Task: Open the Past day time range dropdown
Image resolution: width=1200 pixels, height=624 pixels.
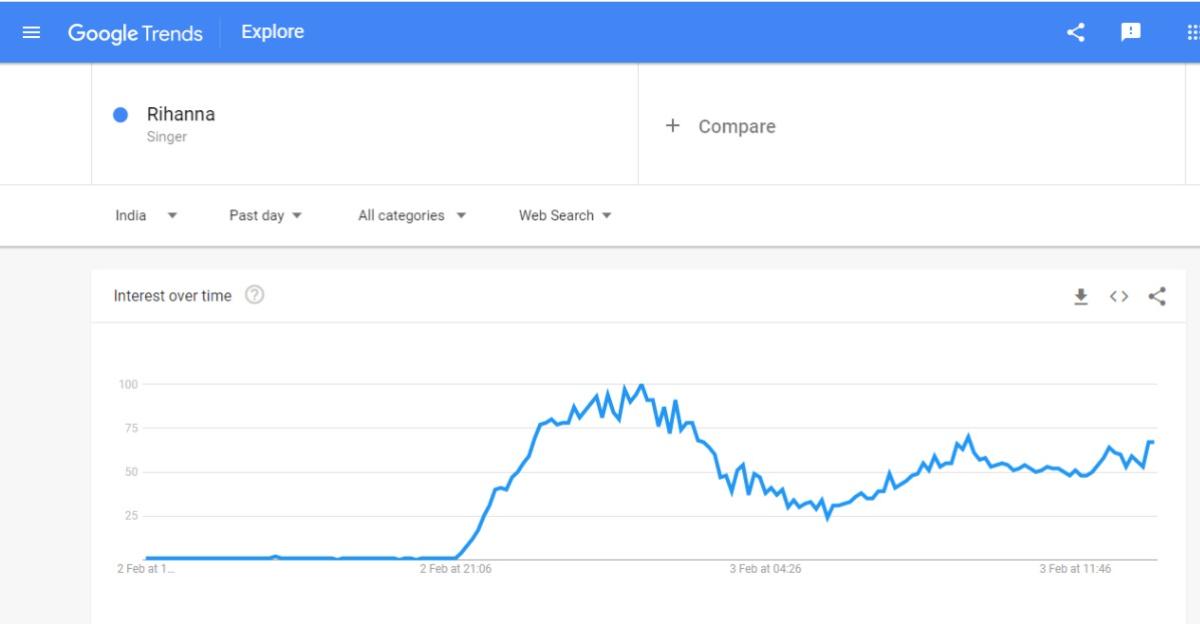Action: point(265,215)
